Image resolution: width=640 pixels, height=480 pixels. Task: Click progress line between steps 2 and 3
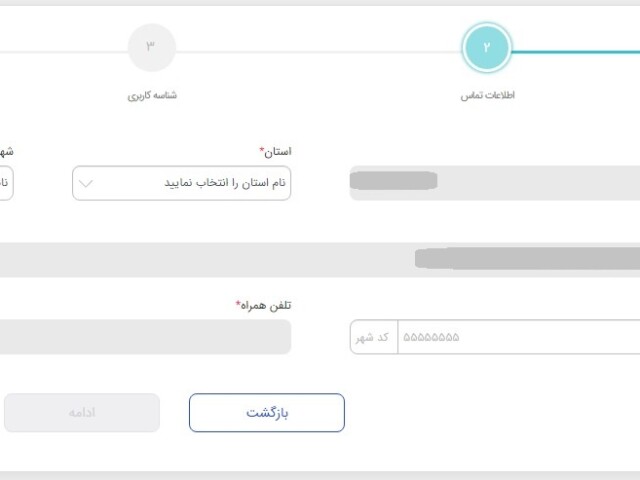pyautogui.click(x=320, y=51)
